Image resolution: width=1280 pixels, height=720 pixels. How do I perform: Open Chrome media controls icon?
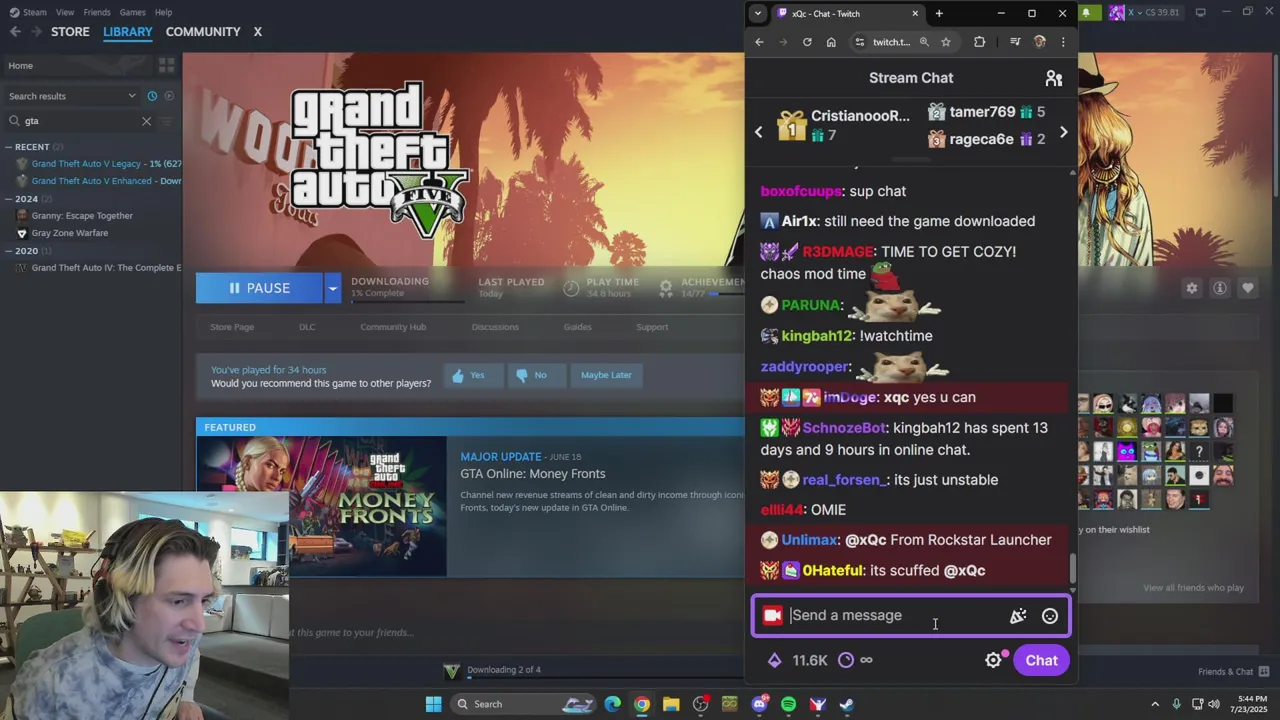[x=1015, y=42]
